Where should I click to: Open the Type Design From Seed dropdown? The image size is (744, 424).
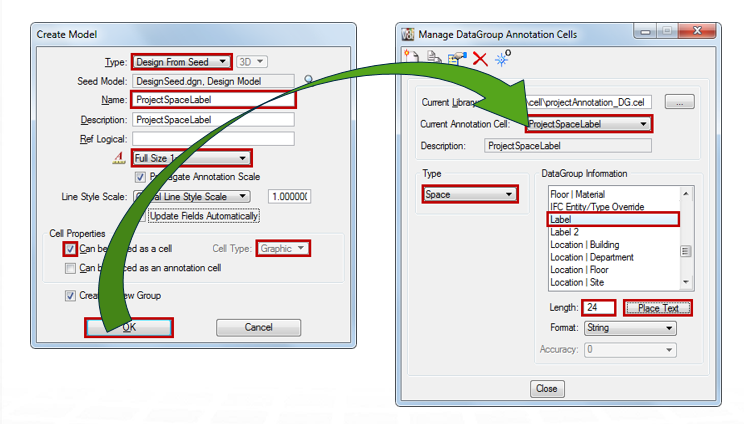182,62
